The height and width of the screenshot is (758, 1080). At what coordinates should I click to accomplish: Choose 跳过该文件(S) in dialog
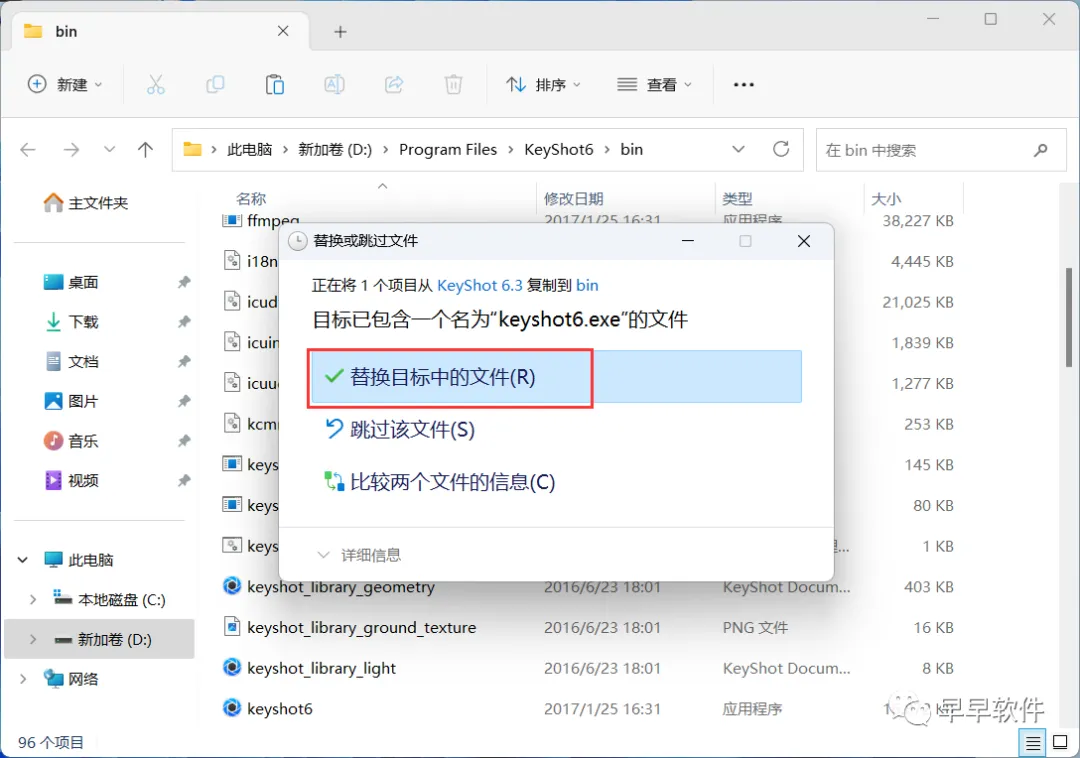399,430
